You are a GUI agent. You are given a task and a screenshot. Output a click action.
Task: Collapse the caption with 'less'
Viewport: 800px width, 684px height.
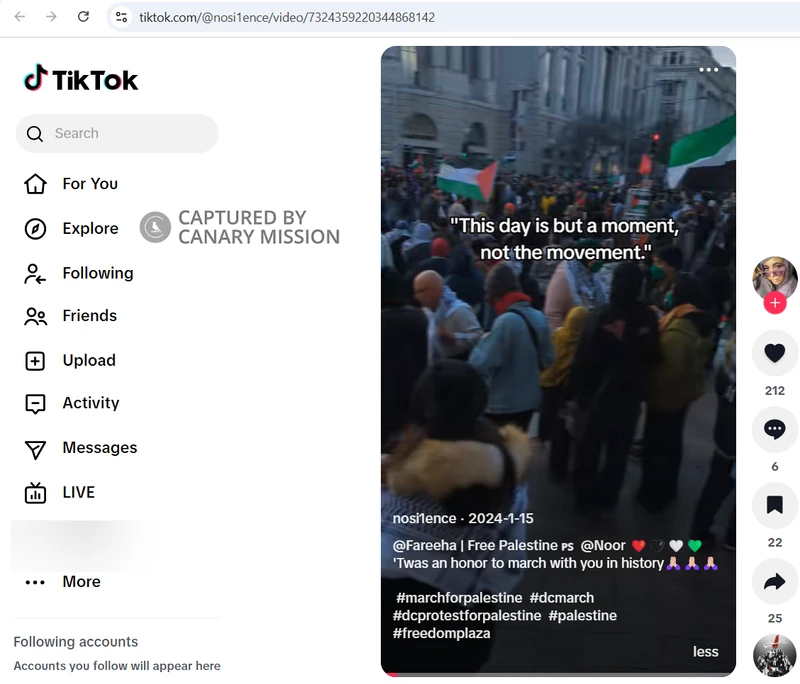(706, 651)
